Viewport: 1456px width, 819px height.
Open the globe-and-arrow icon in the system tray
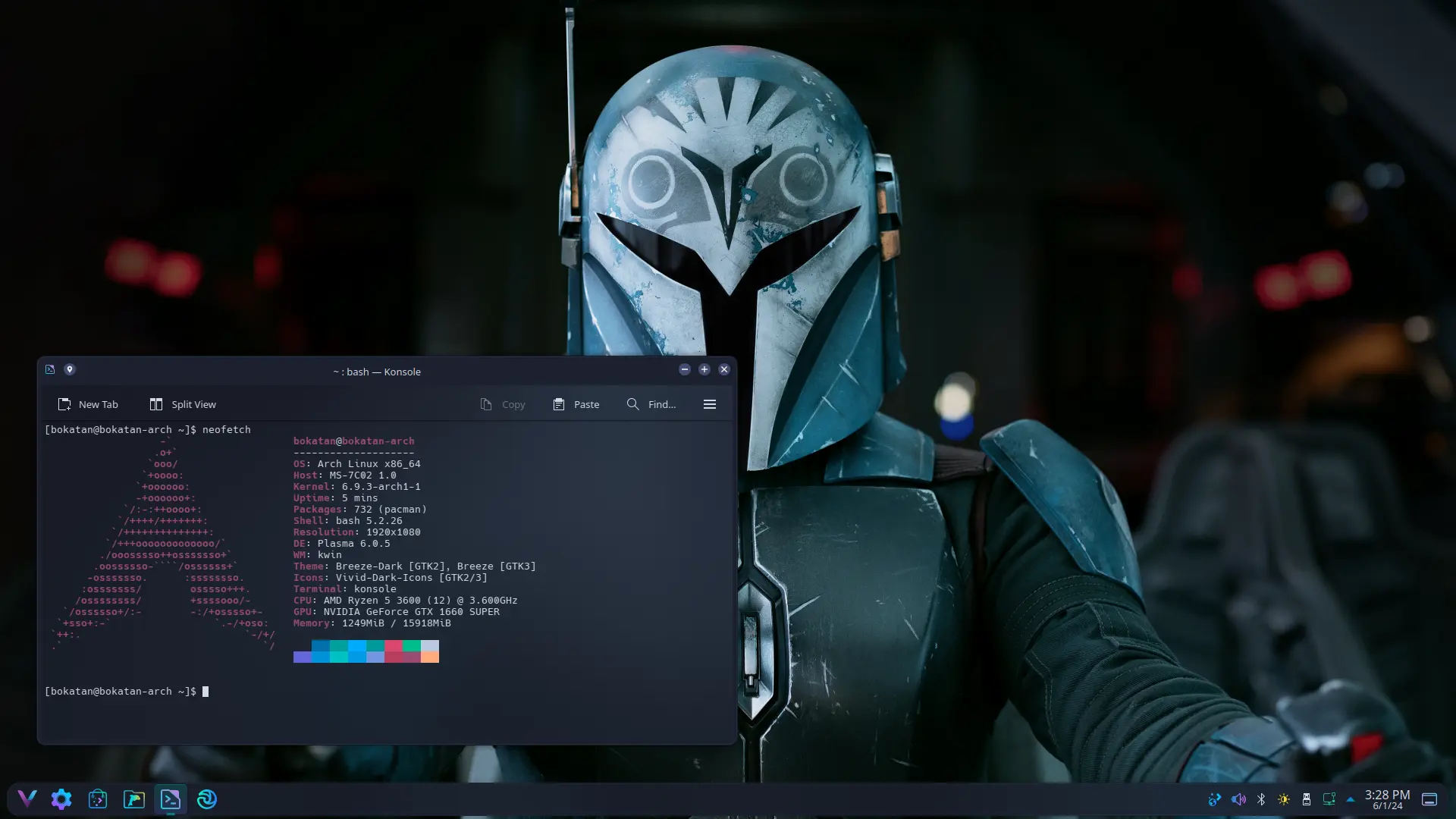pos(1215,799)
